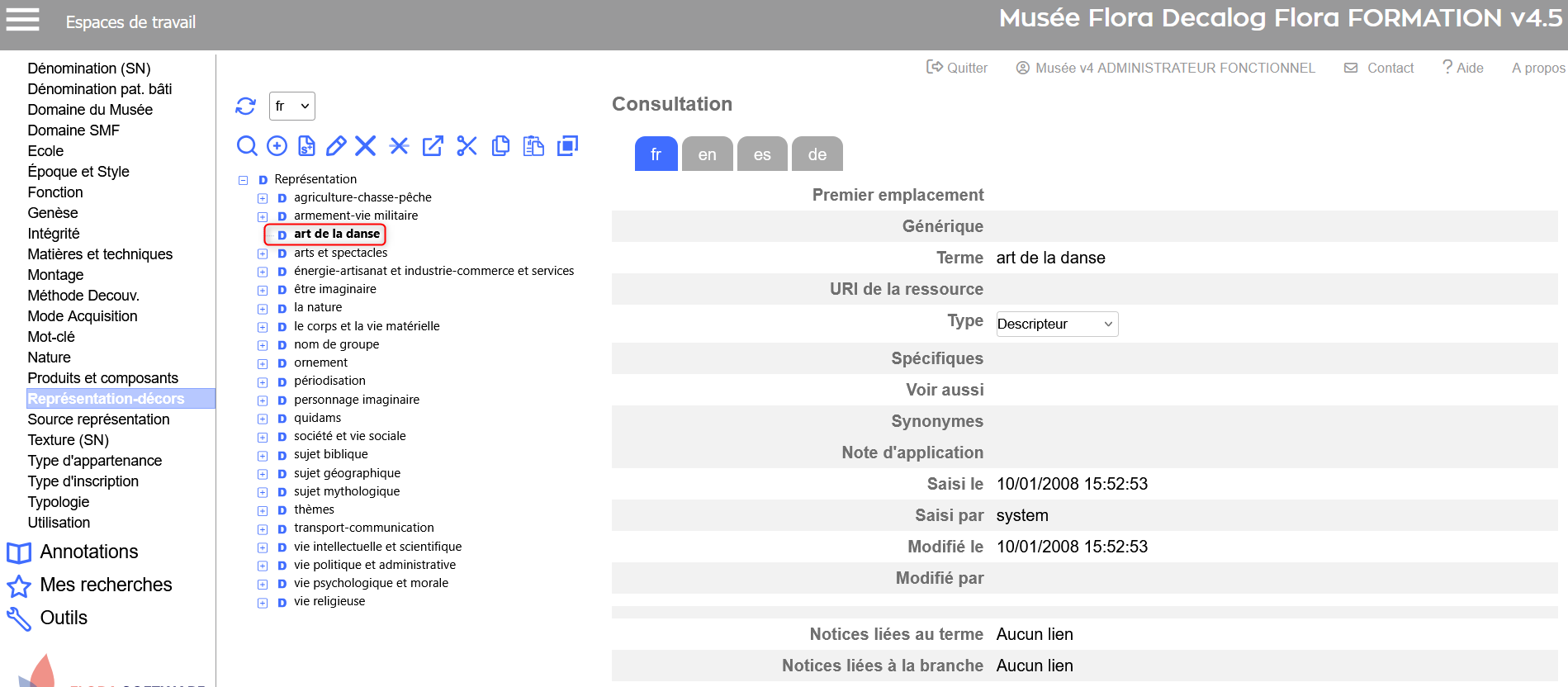The width and height of the screenshot is (1568, 687).
Task: Open the tree language dropdown showing fr
Action: (x=291, y=106)
